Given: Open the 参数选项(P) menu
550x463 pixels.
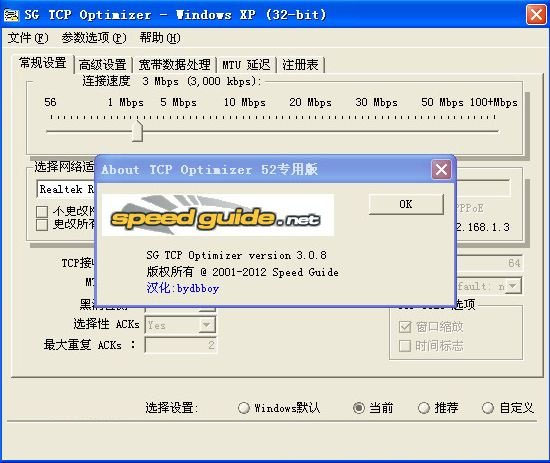Looking at the screenshot, I should click(x=94, y=38).
